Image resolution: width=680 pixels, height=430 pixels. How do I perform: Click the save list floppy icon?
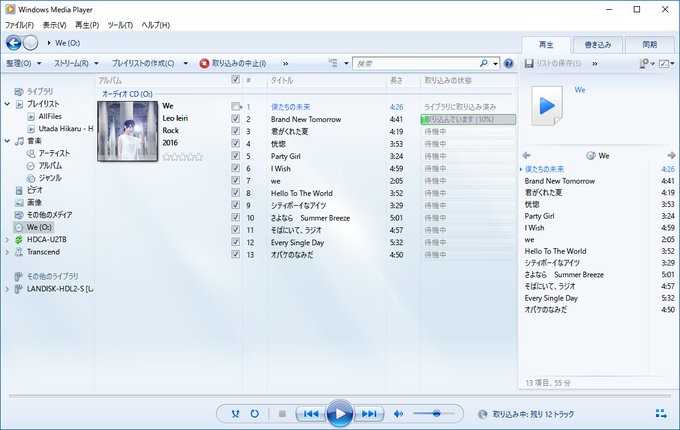pyautogui.click(x=529, y=64)
